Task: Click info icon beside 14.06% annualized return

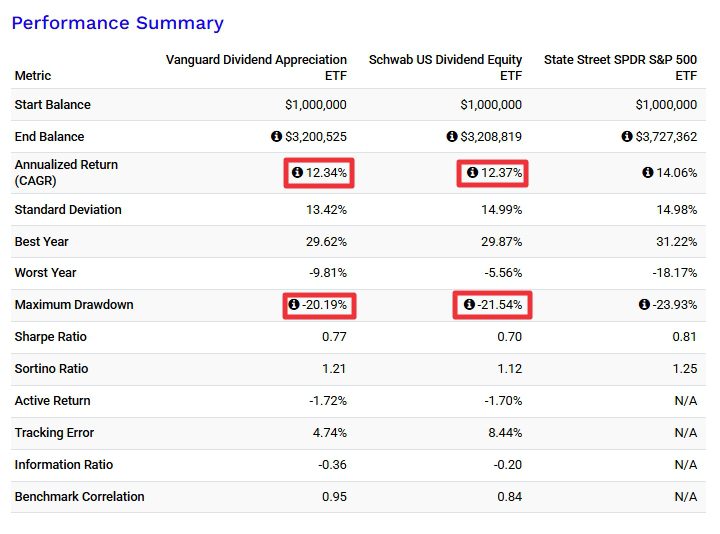Action: 647,173
